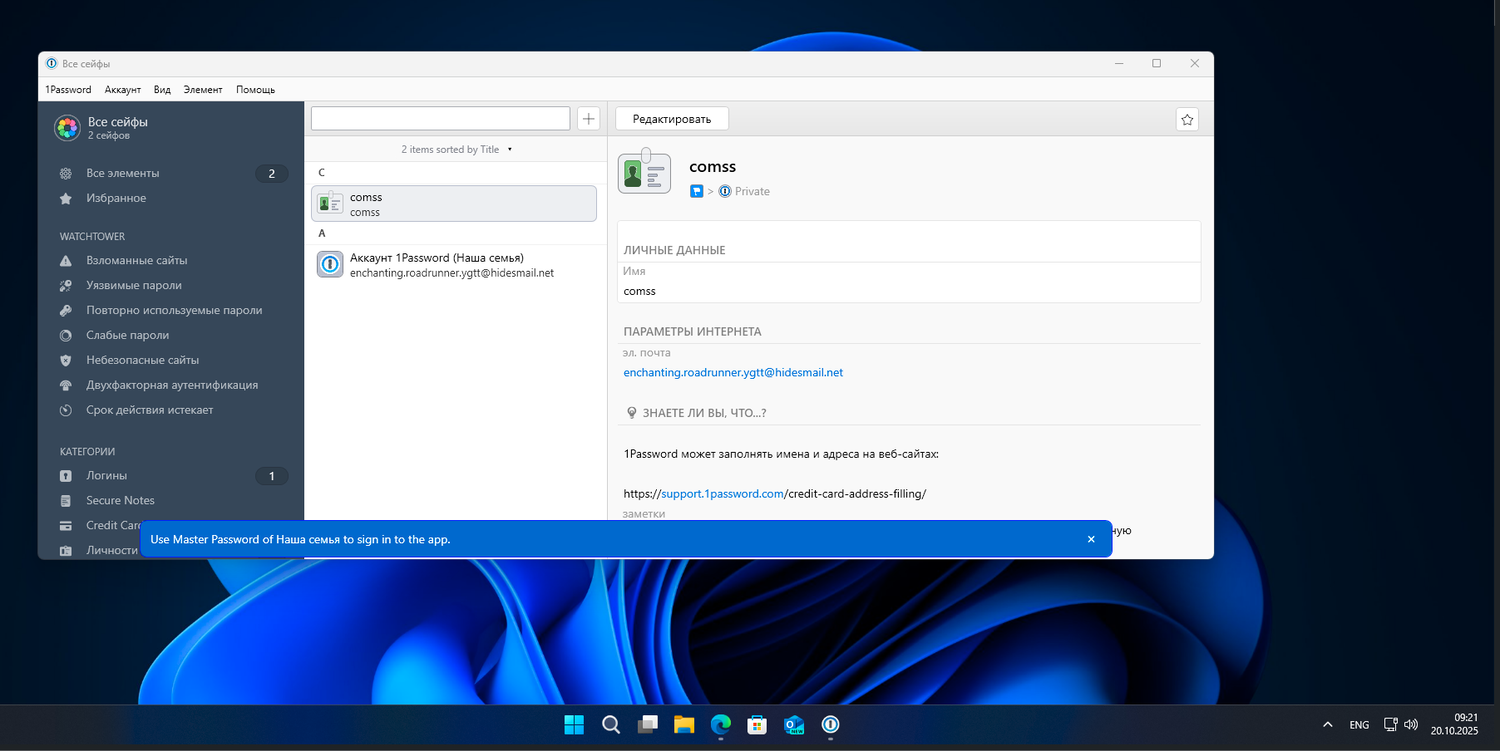1500x751 pixels.
Task: Click the search input field
Action: (440, 119)
